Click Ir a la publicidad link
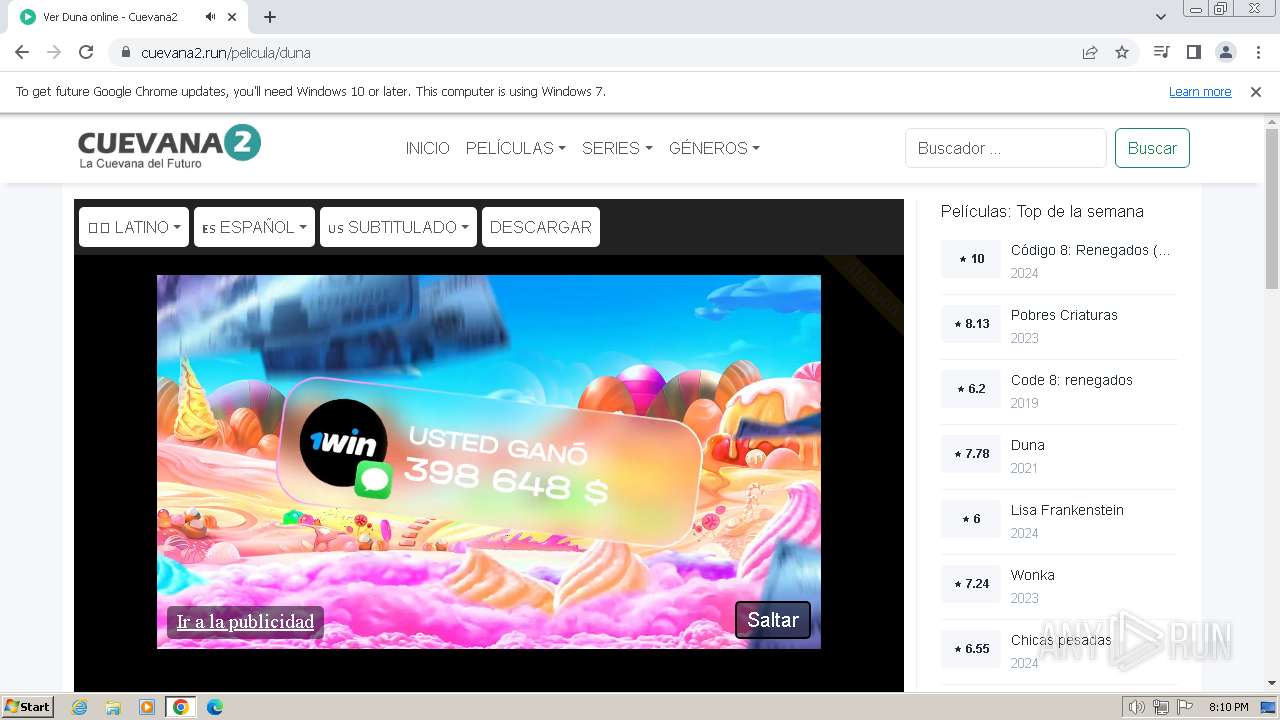 (x=245, y=622)
